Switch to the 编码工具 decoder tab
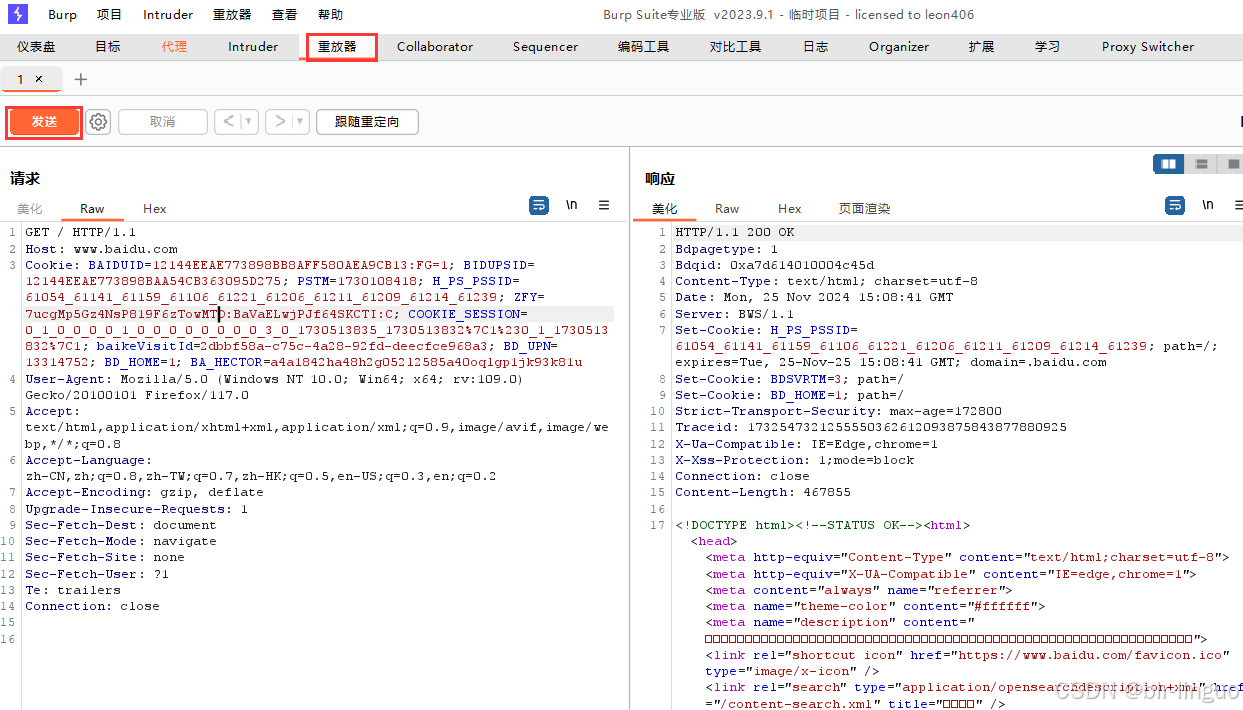The height and width of the screenshot is (710, 1243). tap(643, 46)
